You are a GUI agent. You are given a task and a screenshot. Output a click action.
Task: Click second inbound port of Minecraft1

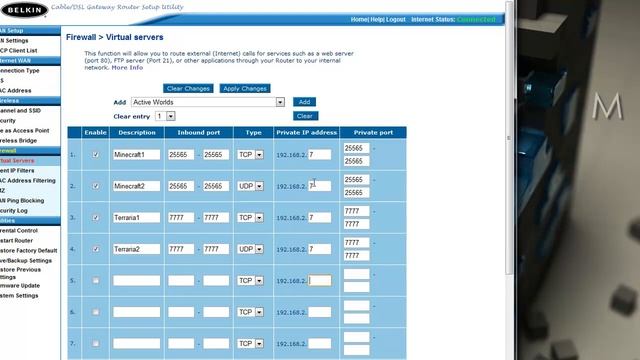pyautogui.click(x=216, y=155)
